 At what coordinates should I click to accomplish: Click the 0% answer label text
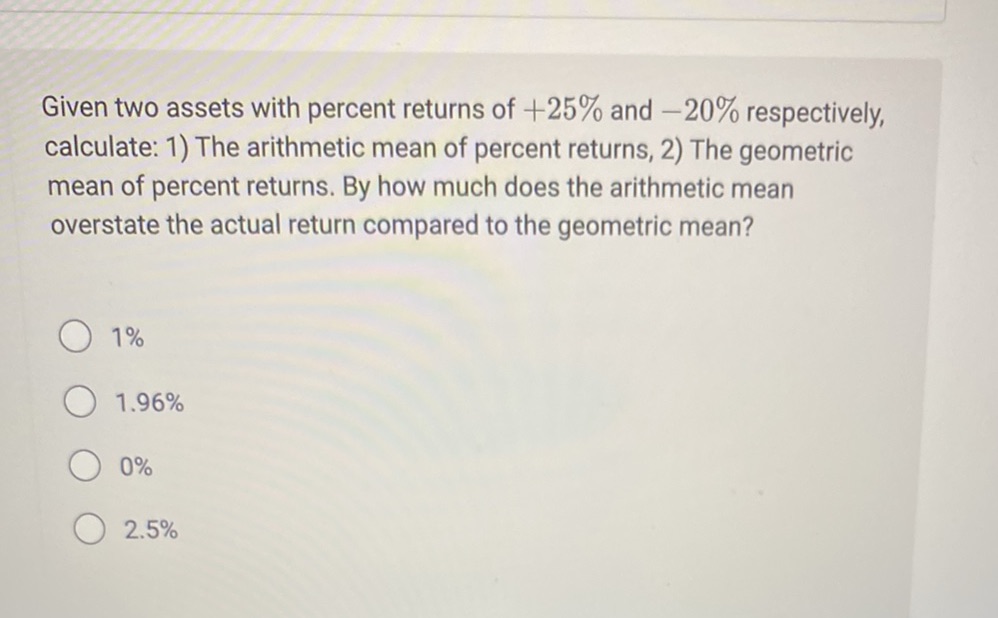138,466
